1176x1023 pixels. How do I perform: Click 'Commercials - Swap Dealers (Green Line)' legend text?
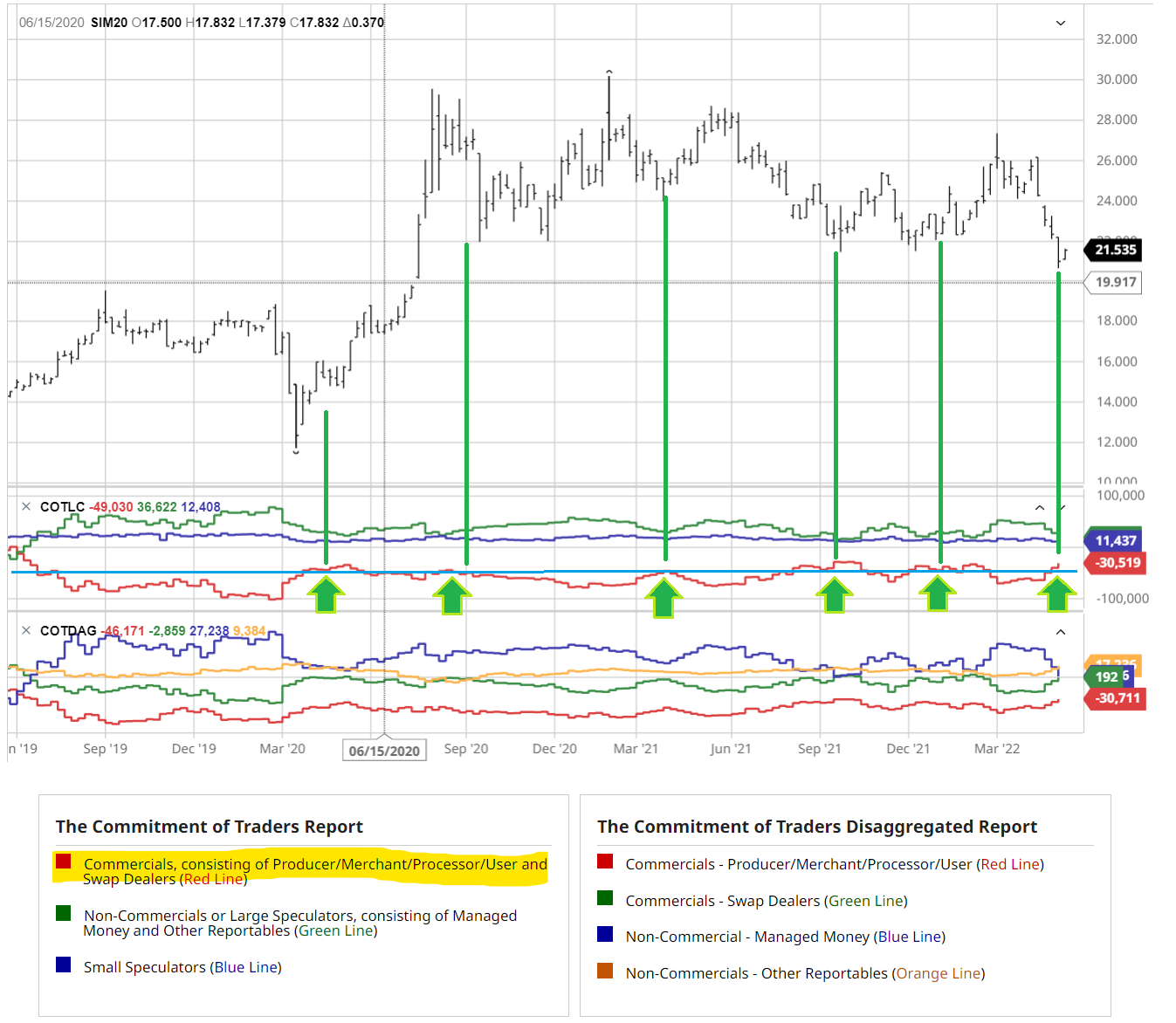pos(767,901)
